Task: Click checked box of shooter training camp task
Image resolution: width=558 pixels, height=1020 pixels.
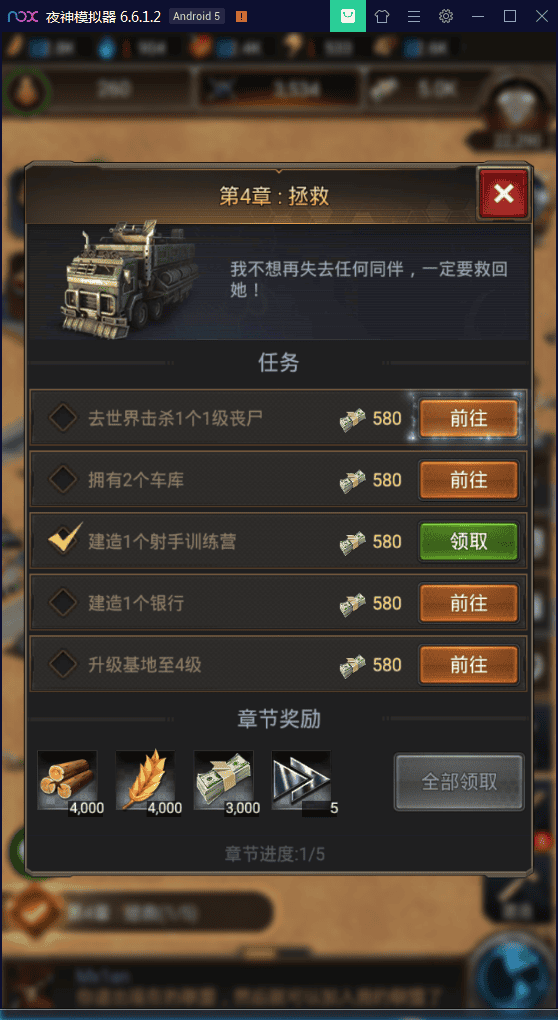Action: point(65,539)
